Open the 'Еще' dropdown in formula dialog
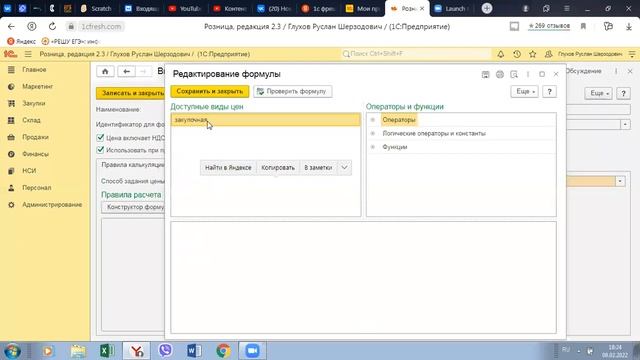 tap(524, 91)
